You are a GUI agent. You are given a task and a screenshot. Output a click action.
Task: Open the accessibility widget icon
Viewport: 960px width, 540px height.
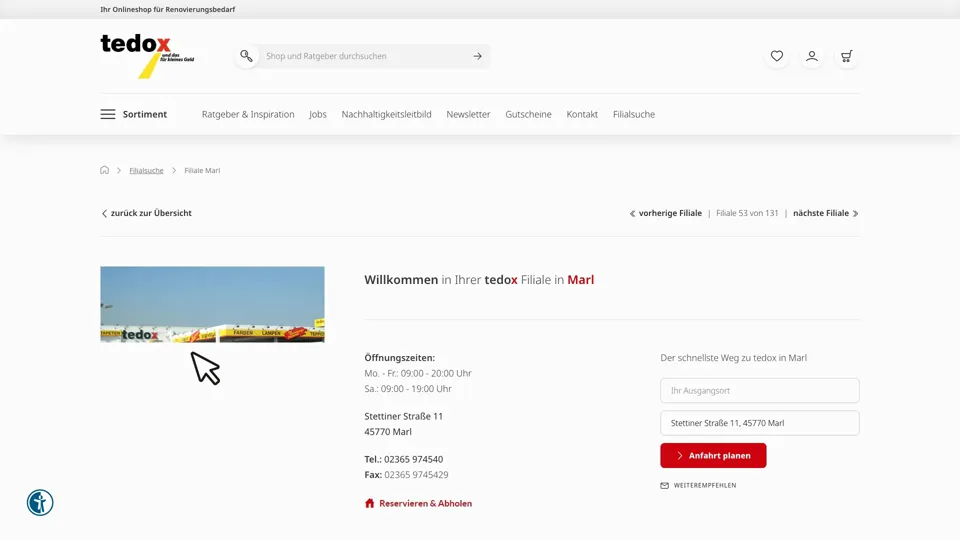pos(40,503)
